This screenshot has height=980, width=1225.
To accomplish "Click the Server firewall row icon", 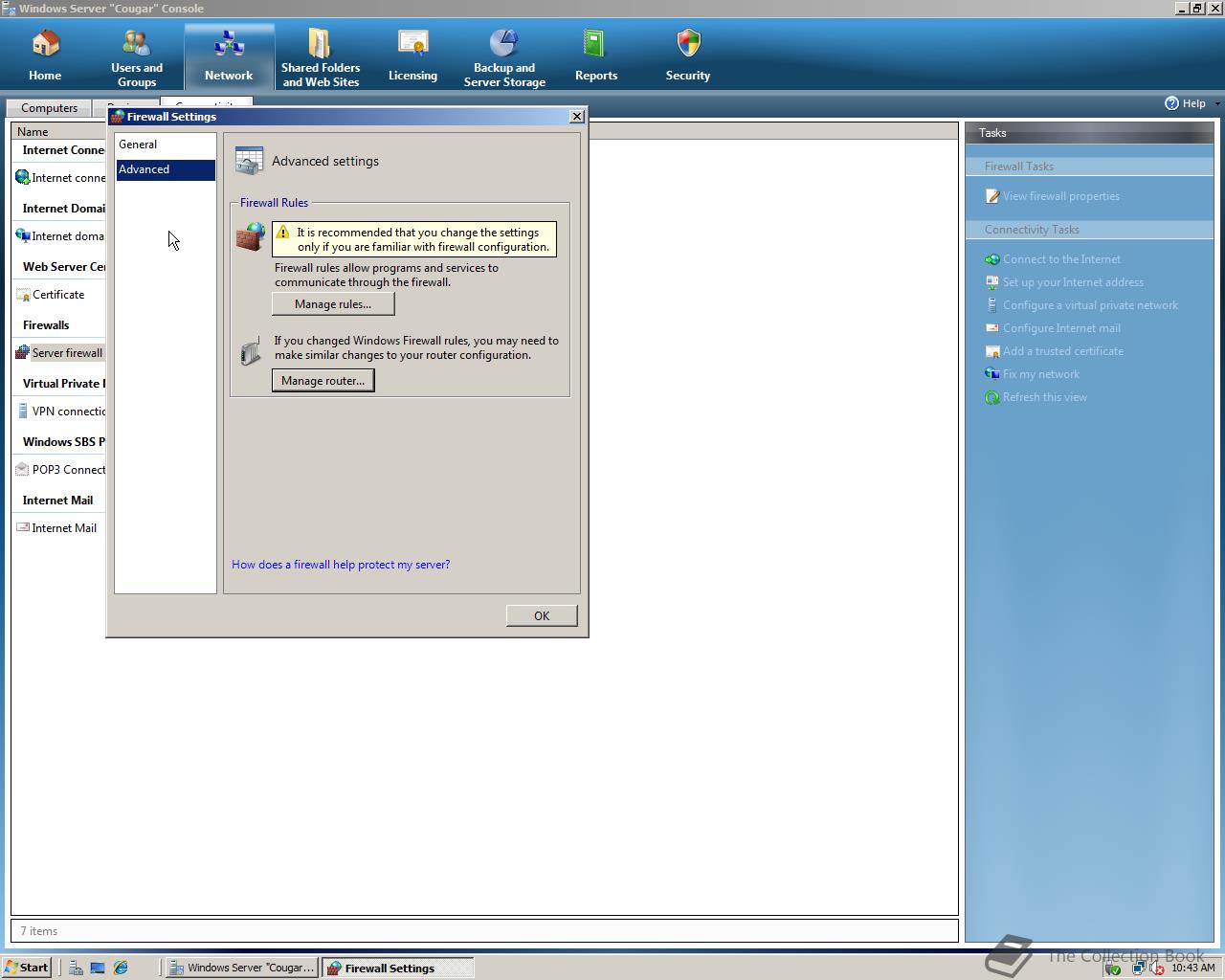I will click(x=23, y=353).
